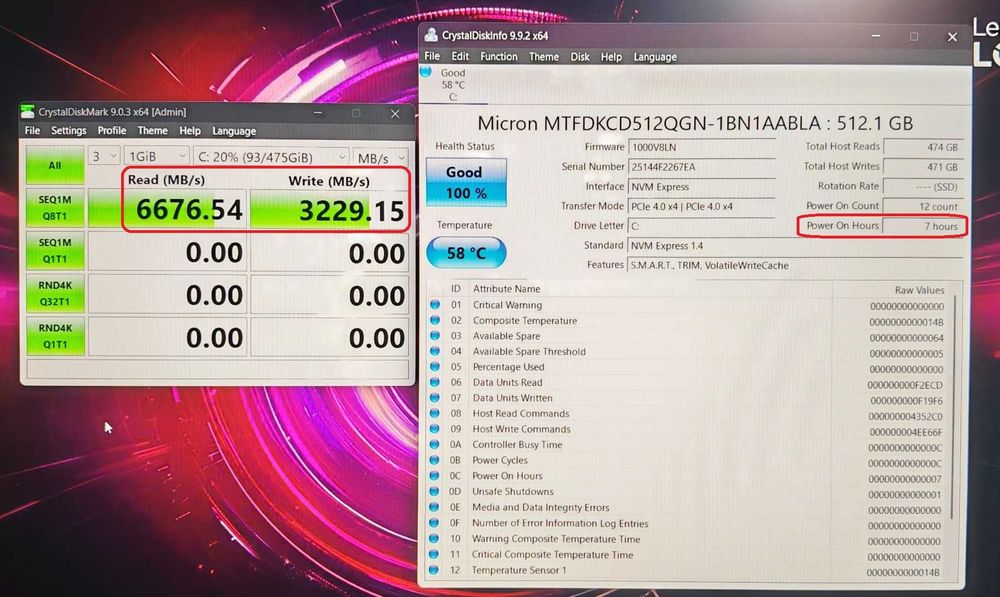1000x597 pixels.
Task: Open the unit dropdown showing MB/s
Action: point(381,158)
